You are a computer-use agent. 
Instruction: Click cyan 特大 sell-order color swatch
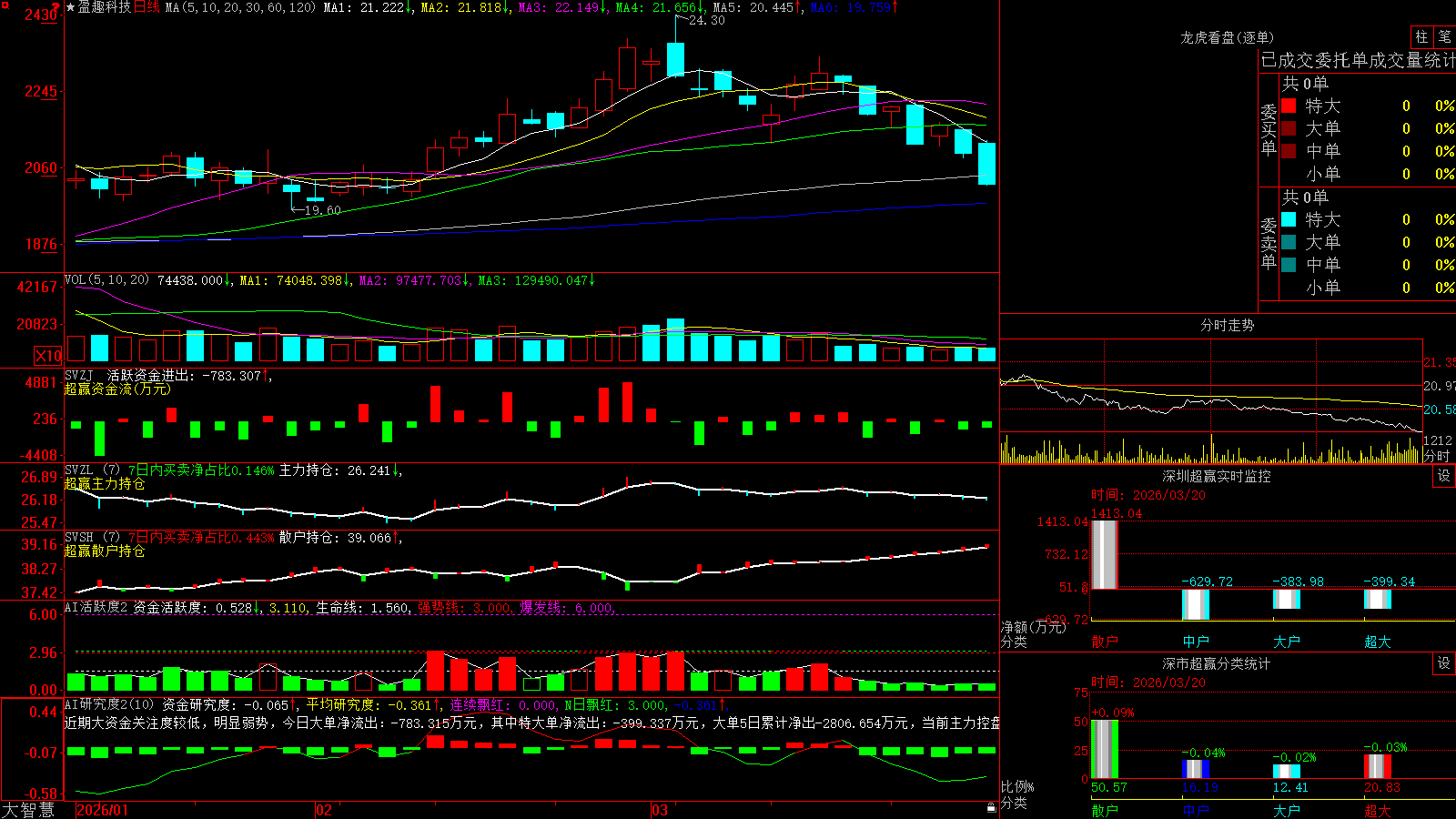(1289, 219)
